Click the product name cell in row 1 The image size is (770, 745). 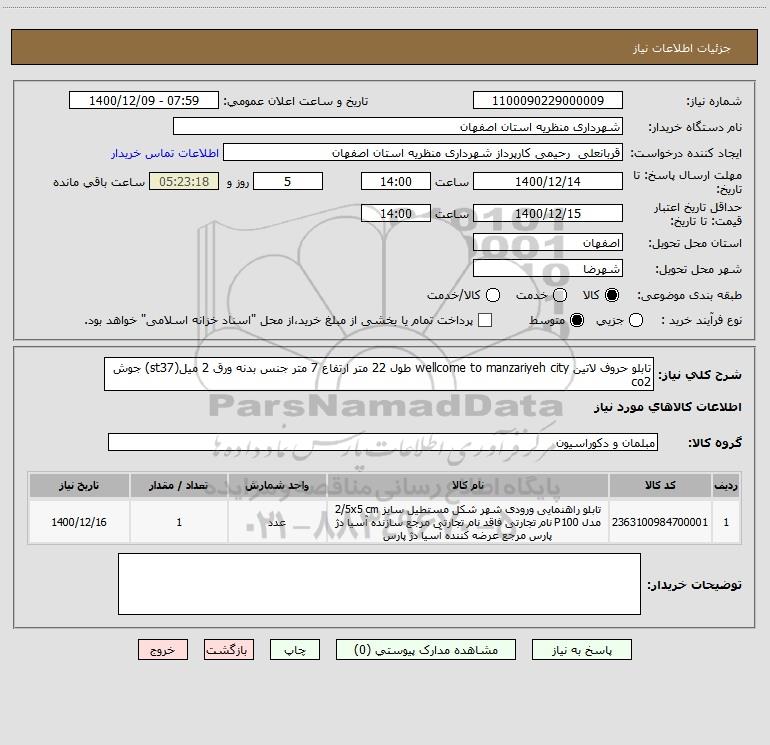coord(468,522)
